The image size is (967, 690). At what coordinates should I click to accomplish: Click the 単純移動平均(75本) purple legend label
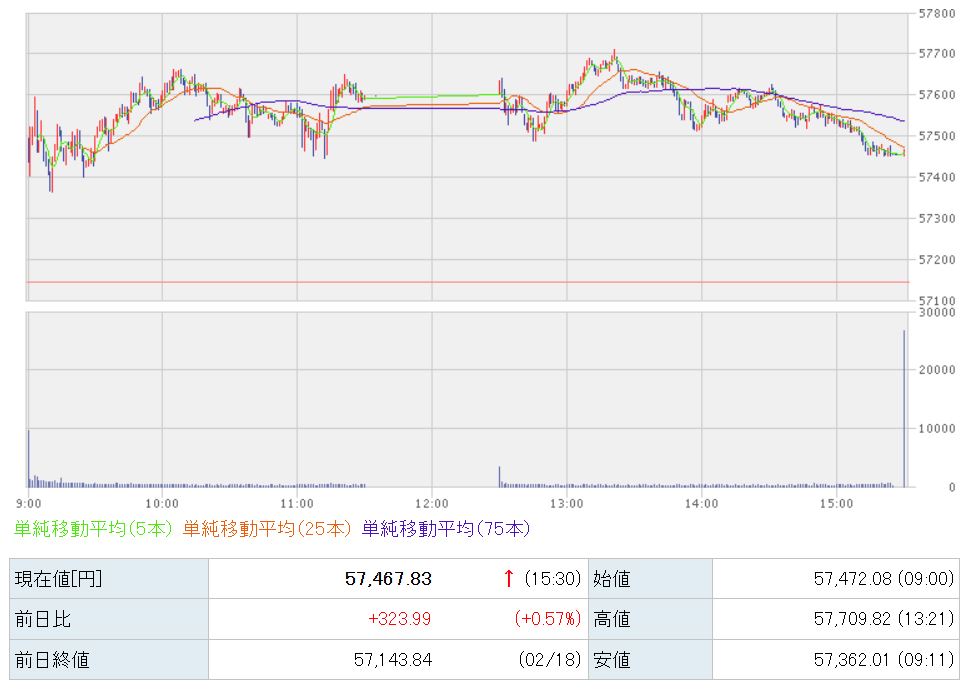pyautogui.click(x=445, y=528)
